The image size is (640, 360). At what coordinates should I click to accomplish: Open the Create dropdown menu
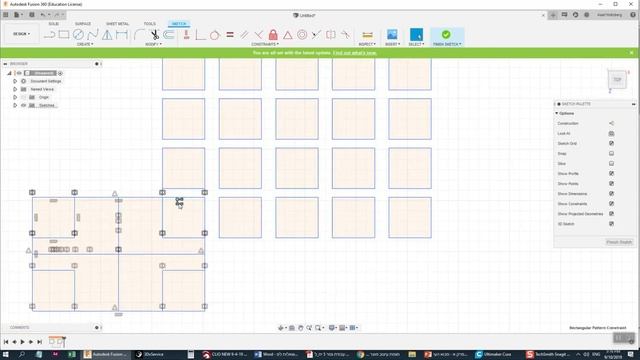[x=85, y=44]
